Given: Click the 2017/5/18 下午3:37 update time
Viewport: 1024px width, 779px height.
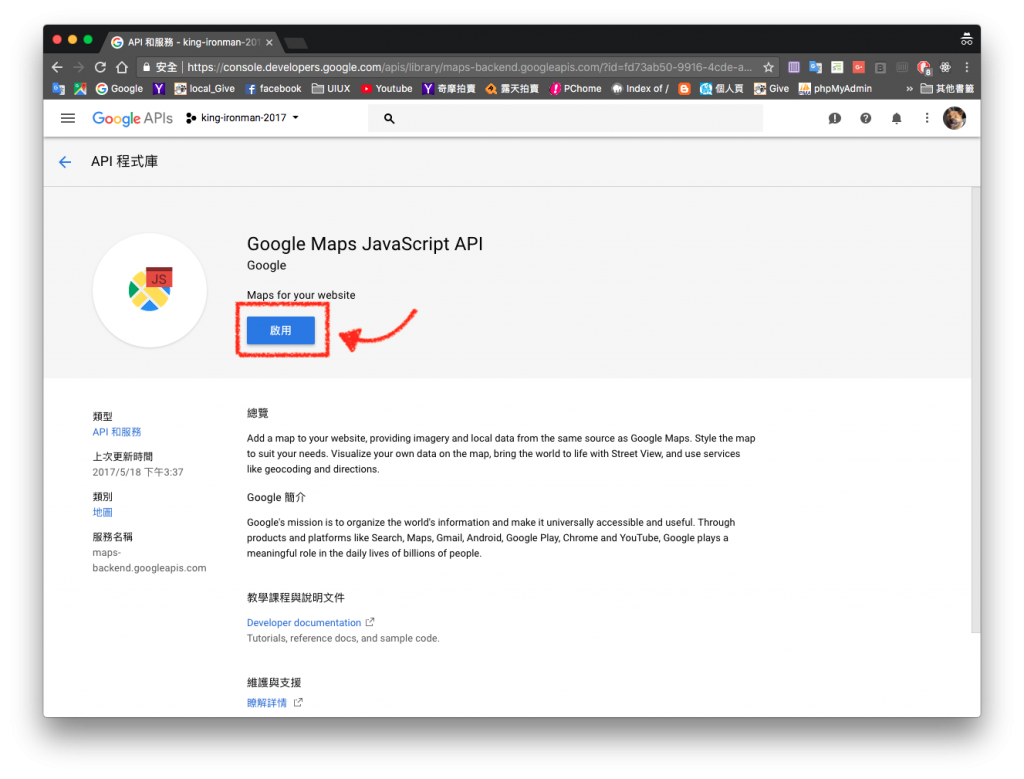Looking at the screenshot, I should point(138,472).
